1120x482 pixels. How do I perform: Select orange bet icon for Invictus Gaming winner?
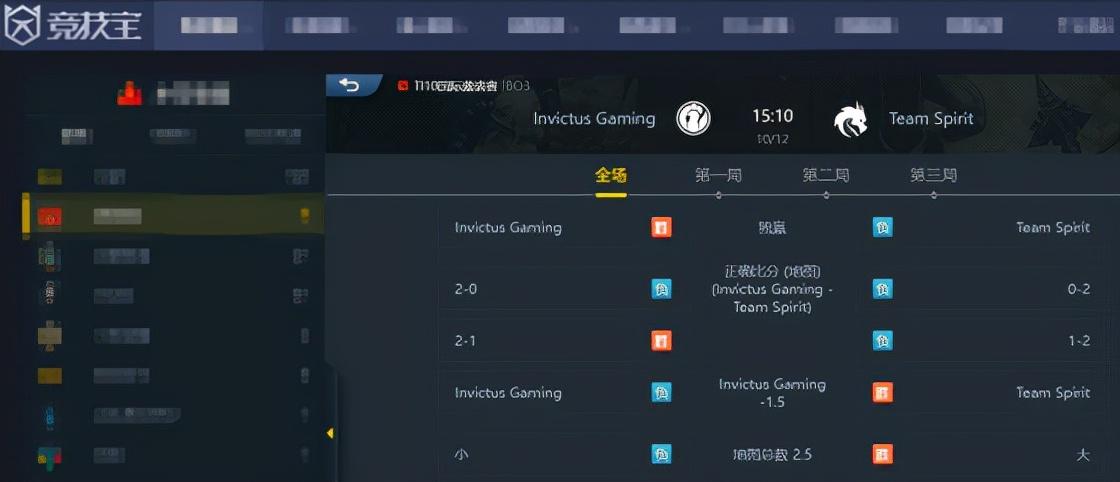click(661, 228)
